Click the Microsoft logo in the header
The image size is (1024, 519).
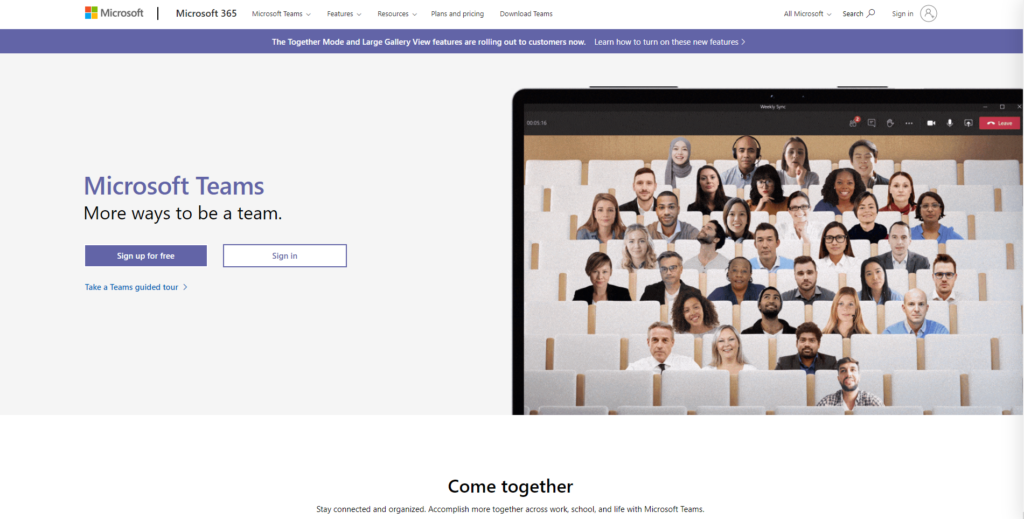[x=114, y=13]
